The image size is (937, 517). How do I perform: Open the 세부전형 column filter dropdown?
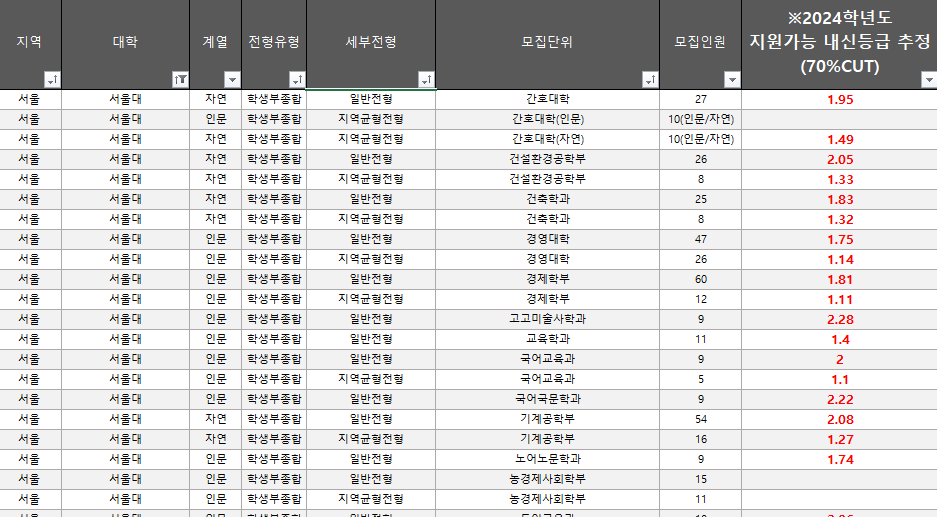(426, 79)
